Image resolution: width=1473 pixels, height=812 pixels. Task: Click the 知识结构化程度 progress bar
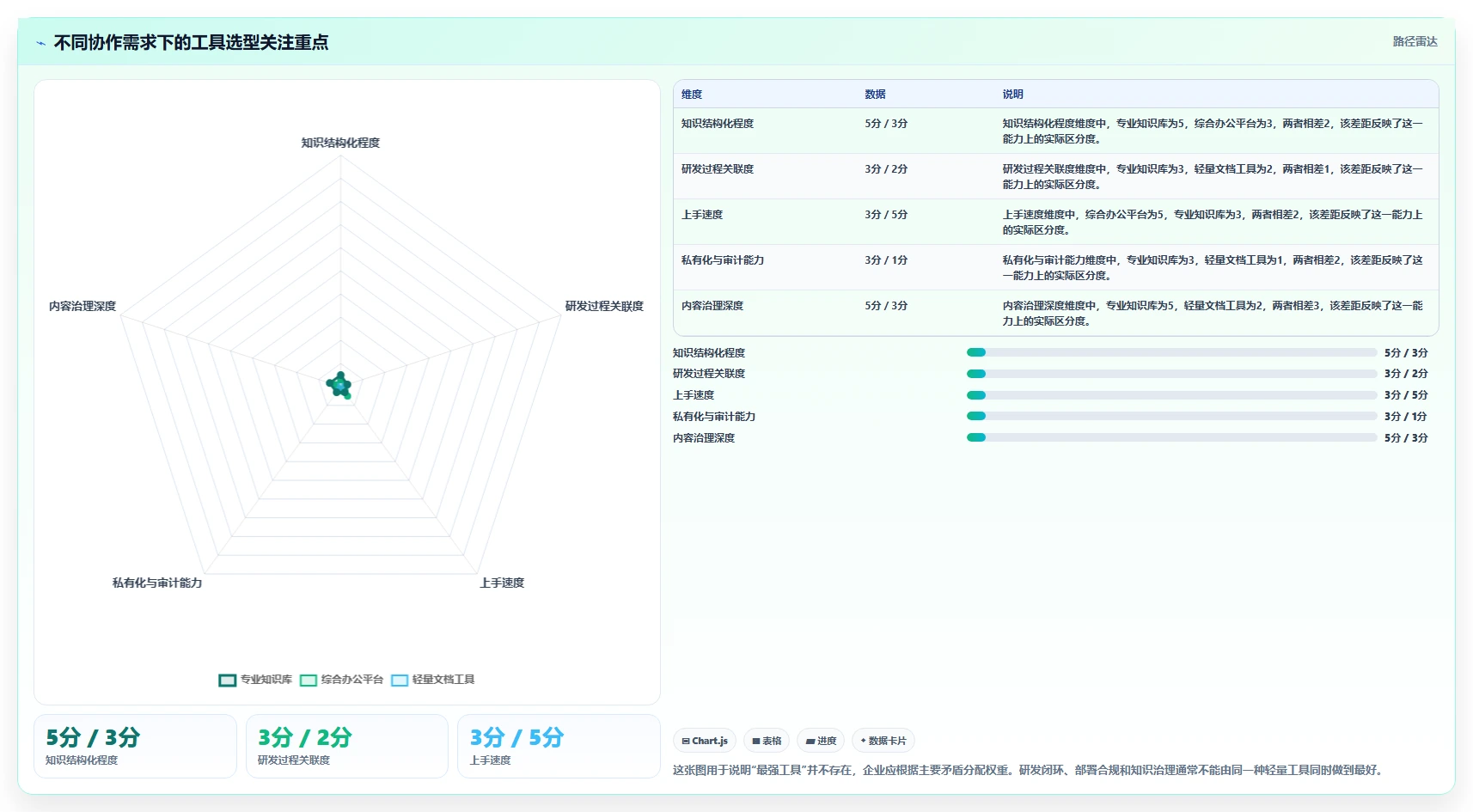coord(1171,352)
